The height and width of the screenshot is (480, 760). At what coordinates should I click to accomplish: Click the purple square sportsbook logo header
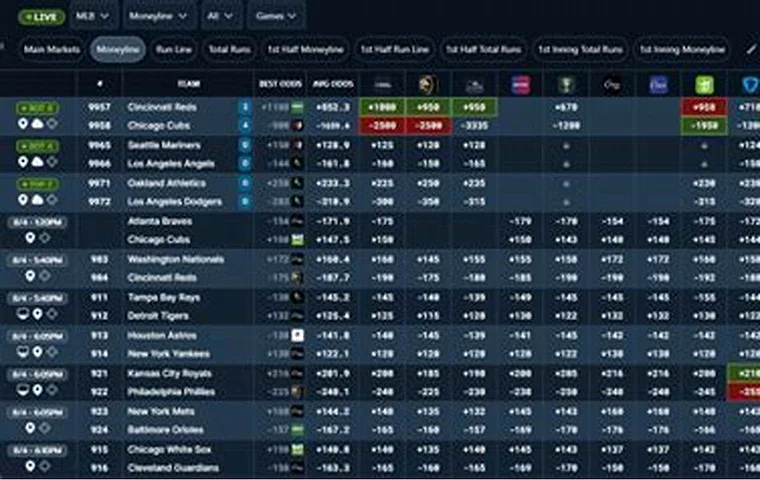coord(658,85)
